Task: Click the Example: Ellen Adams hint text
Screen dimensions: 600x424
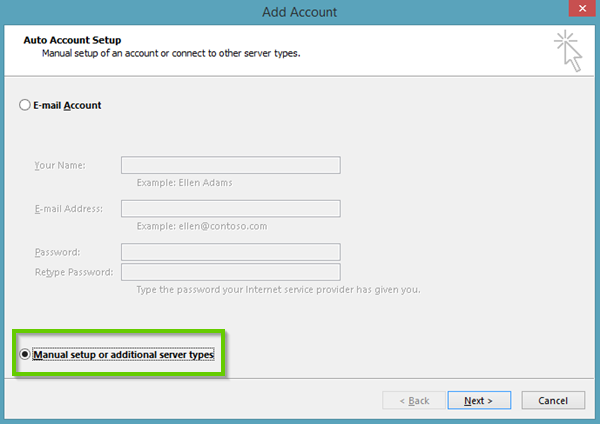Action: pos(183,183)
